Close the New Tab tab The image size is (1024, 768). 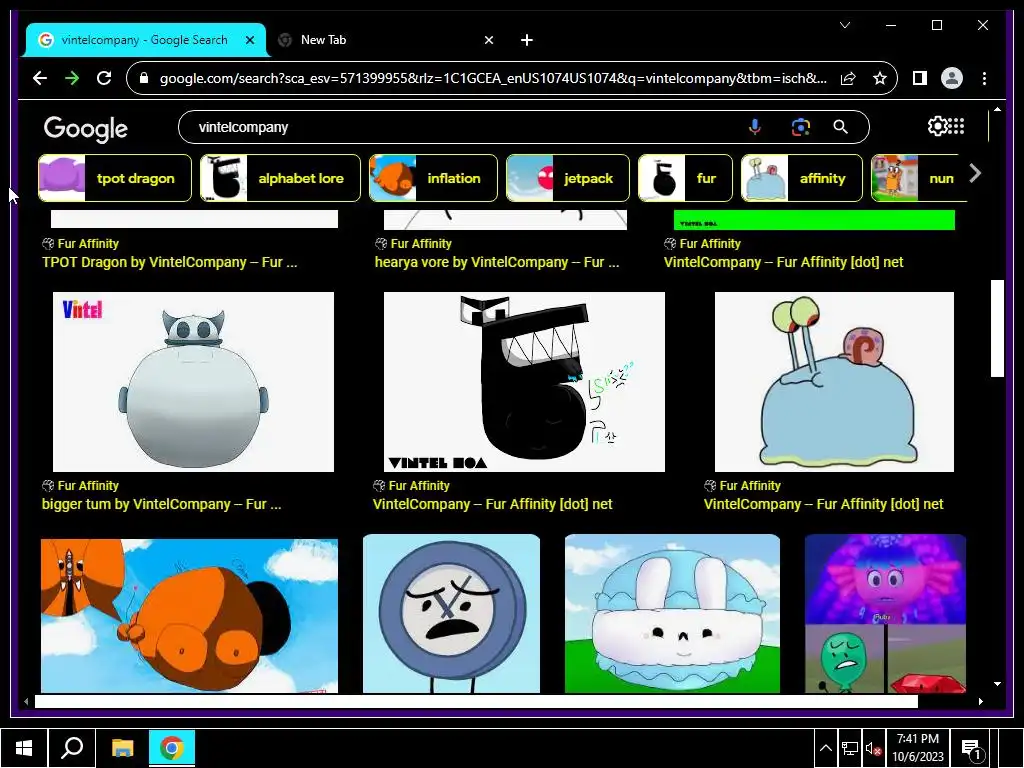pos(488,40)
